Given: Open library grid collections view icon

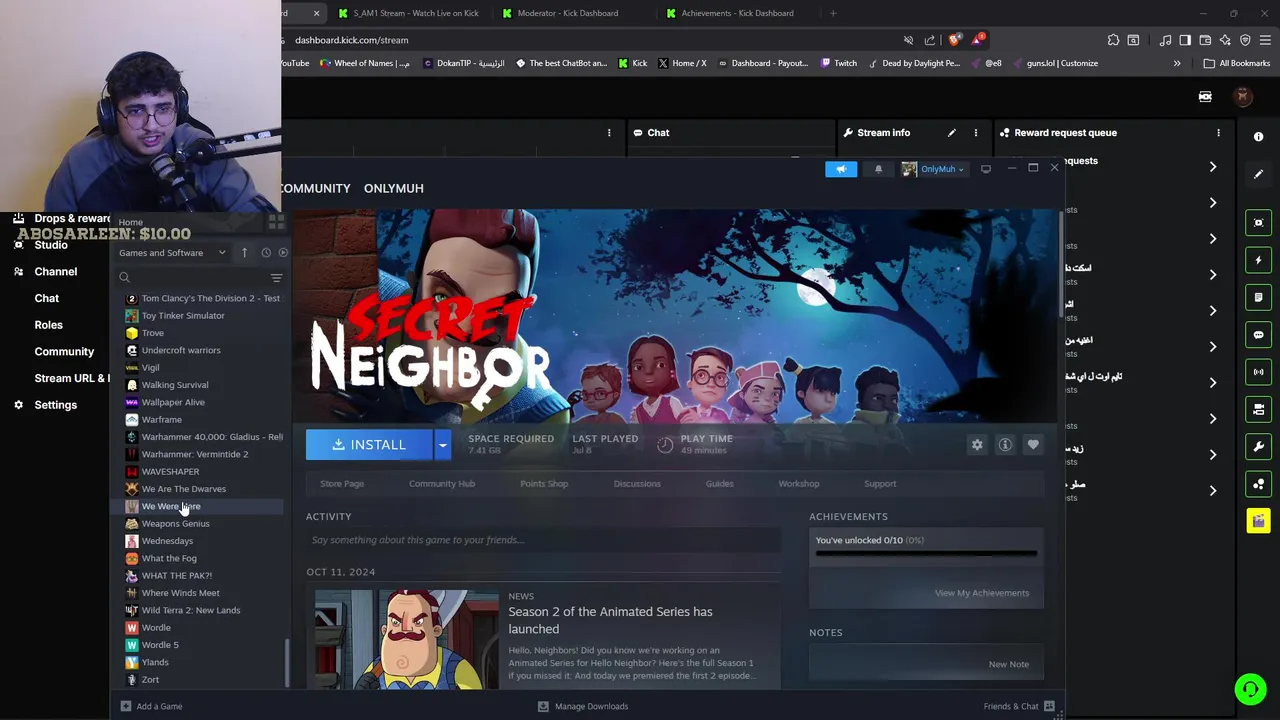Looking at the screenshot, I should pyautogui.click(x=277, y=222).
